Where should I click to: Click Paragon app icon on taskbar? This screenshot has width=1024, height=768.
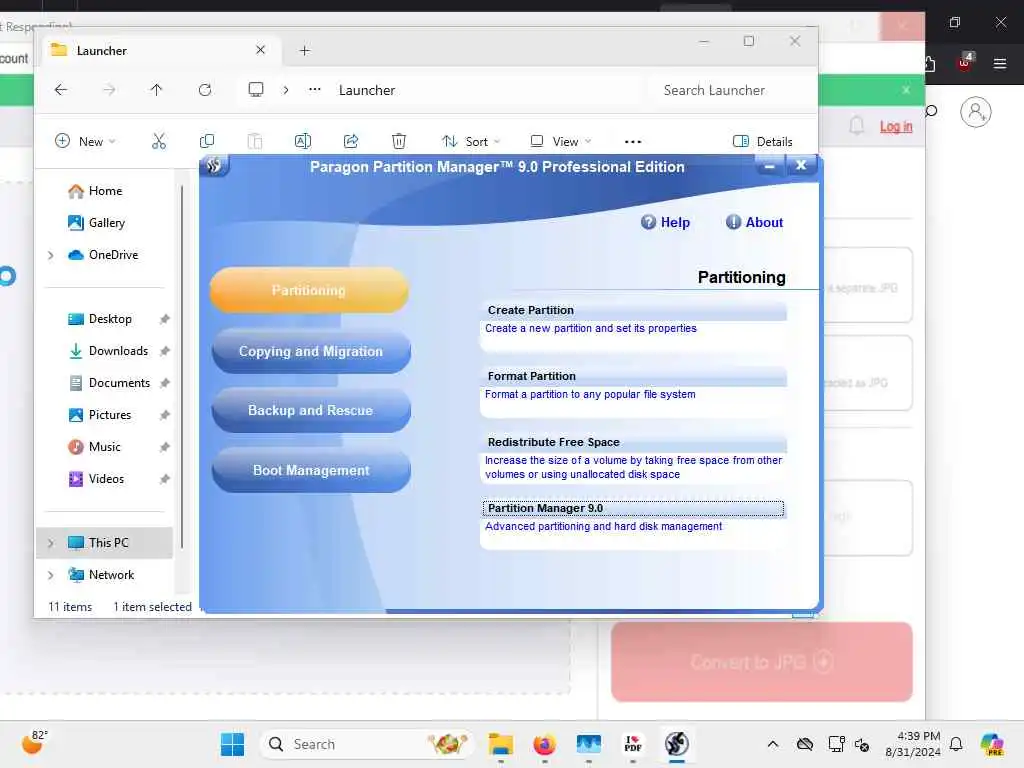[x=677, y=744]
